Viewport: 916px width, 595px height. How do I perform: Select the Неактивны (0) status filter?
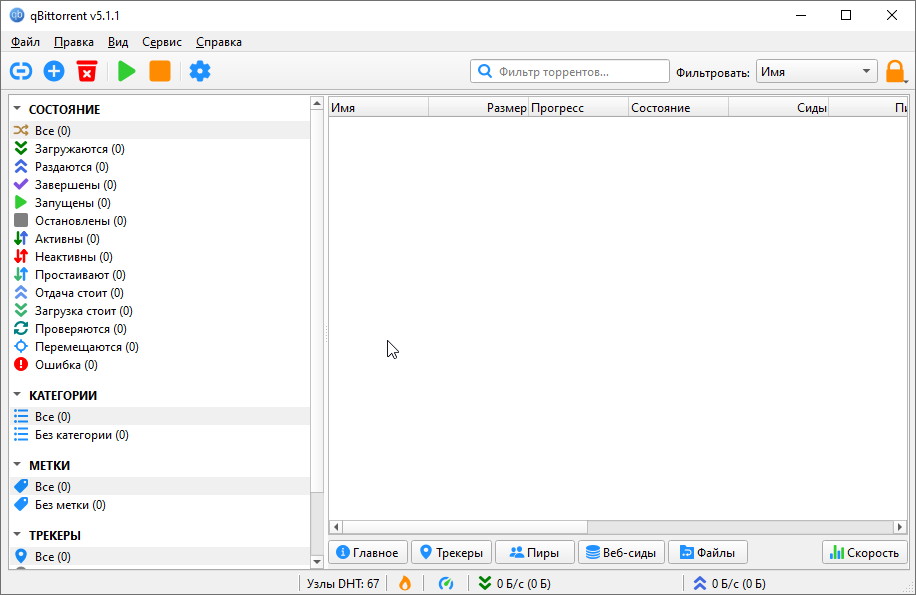(x=159, y=256)
